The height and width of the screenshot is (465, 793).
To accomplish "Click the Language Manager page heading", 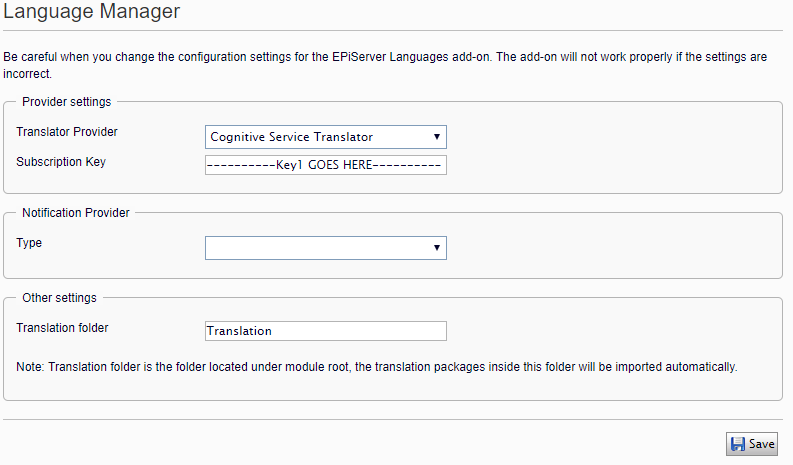I will click(x=92, y=11).
